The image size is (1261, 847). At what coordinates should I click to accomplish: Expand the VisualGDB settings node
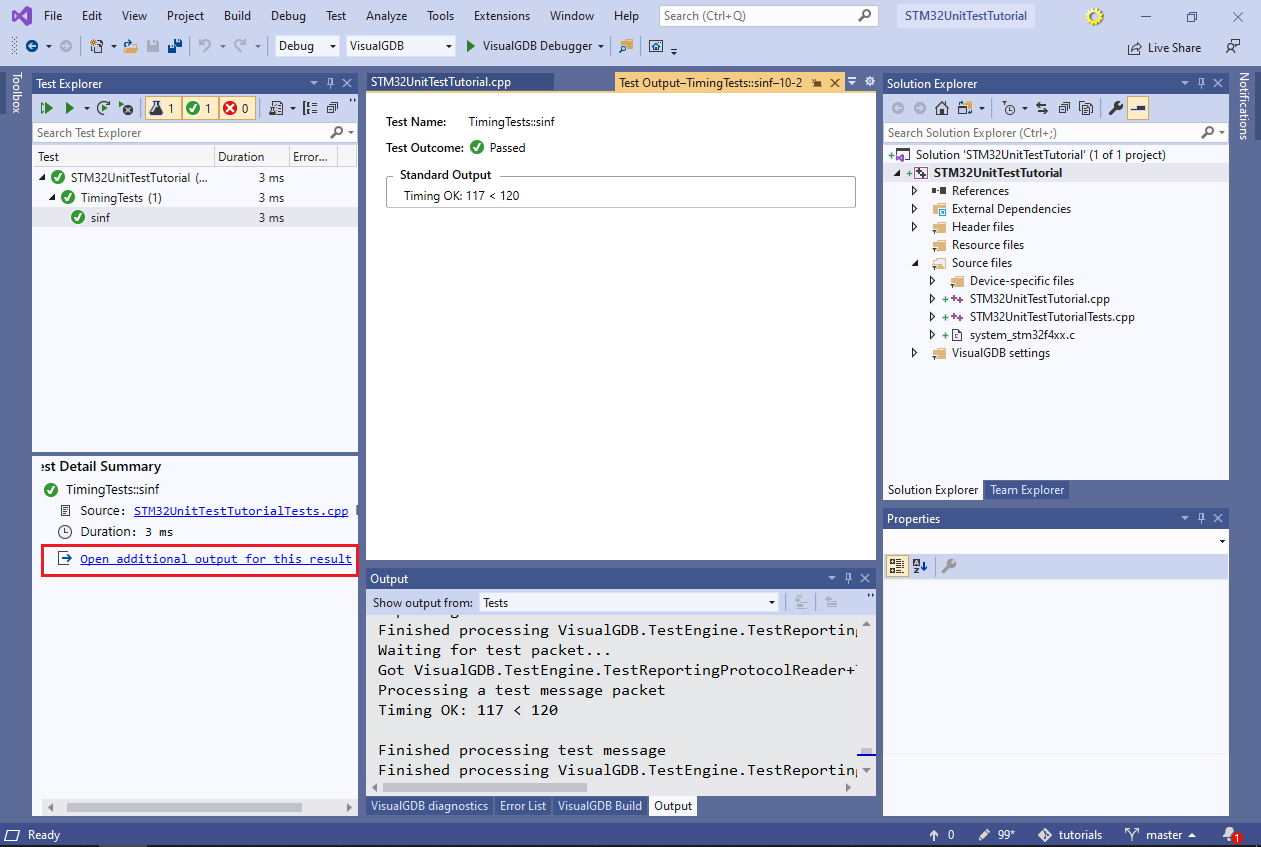(914, 353)
